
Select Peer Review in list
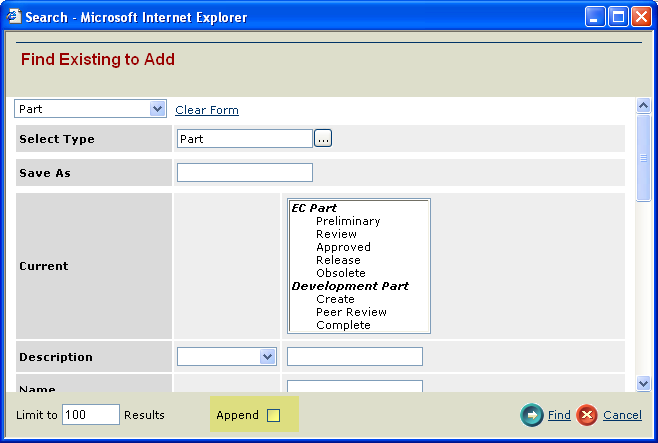coord(351,312)
